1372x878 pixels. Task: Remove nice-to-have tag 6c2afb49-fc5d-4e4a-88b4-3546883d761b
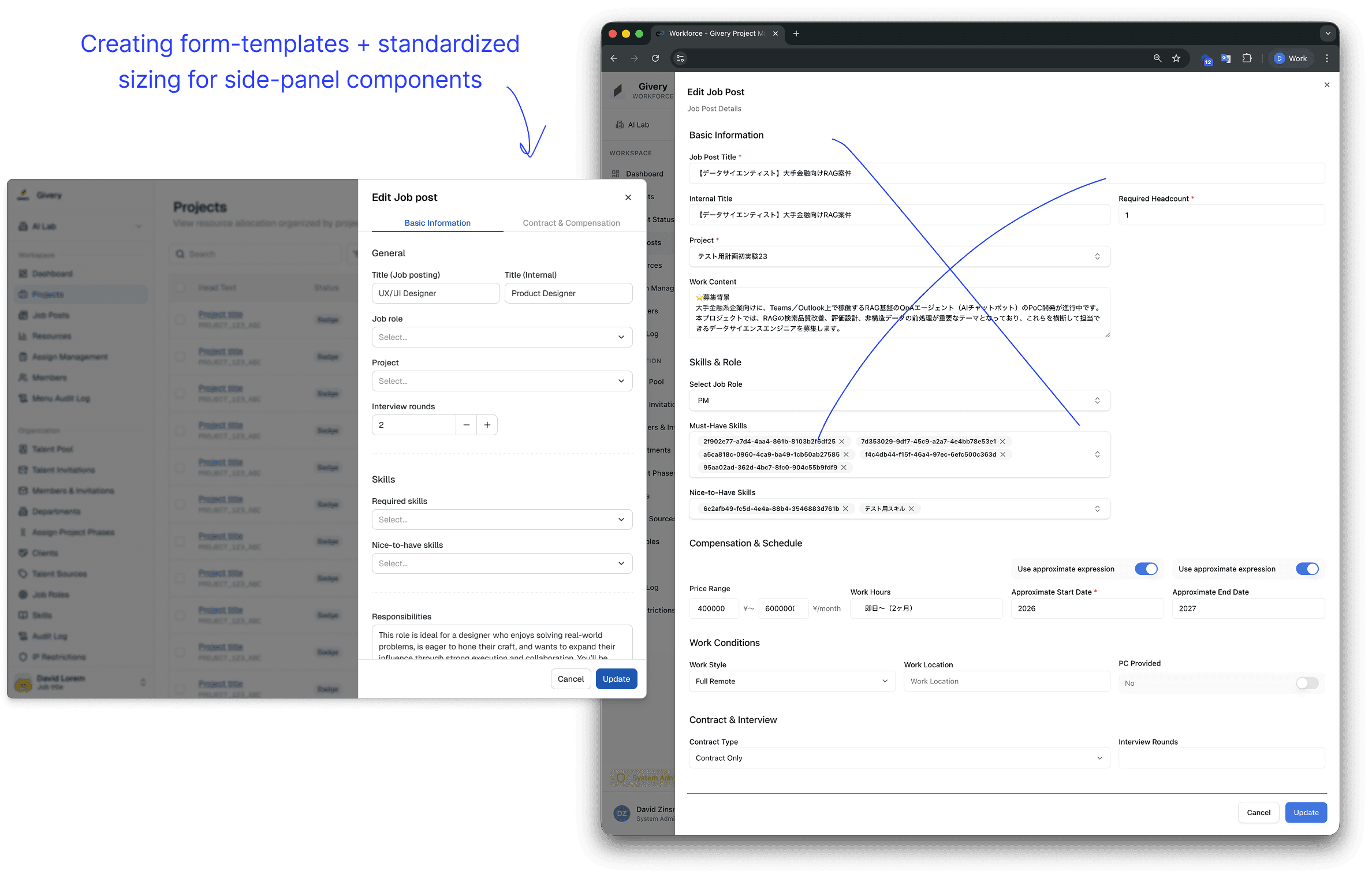[845, 509]
